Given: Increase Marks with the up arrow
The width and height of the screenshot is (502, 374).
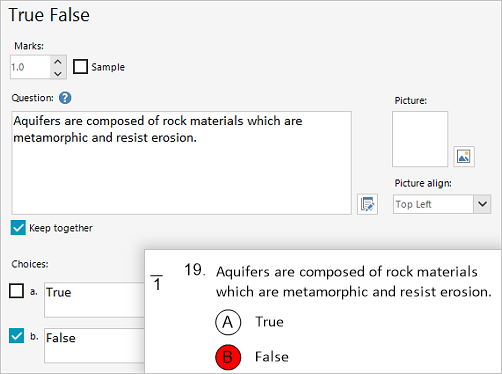Looking at the screenshot, I should (x=58, y=62).
